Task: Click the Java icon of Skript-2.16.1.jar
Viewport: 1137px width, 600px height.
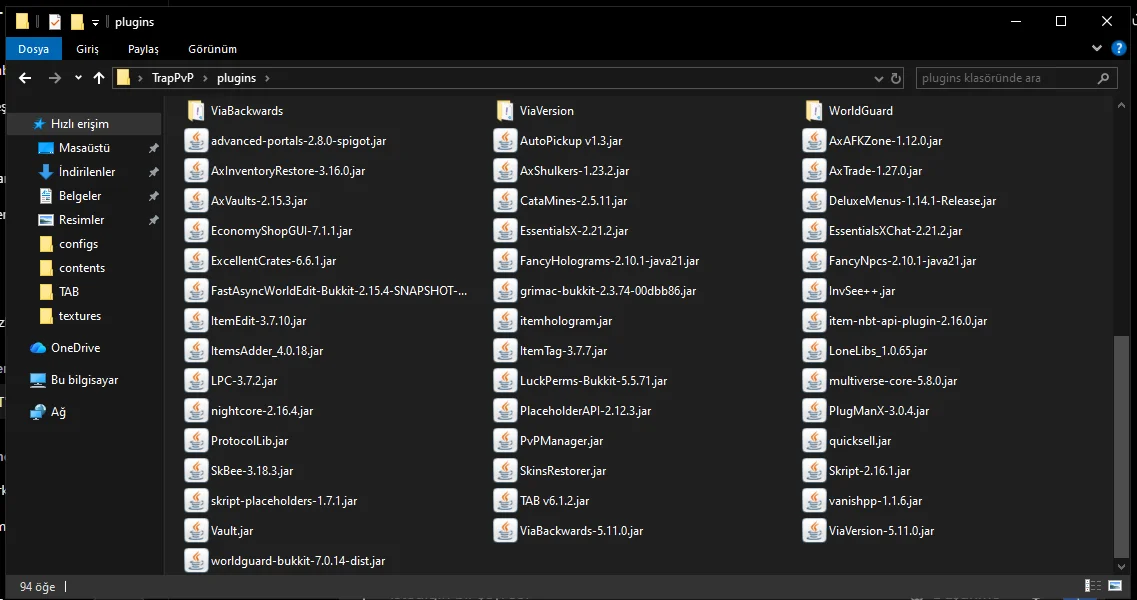Action: click(814, 470)
